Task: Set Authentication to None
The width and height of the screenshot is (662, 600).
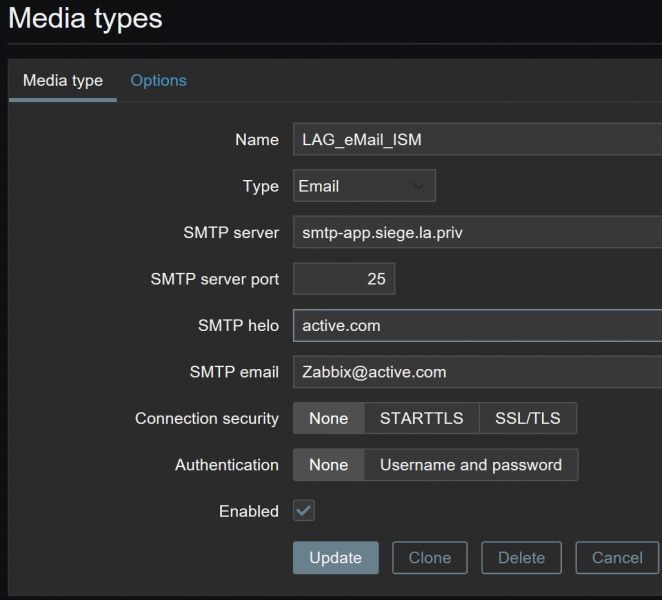Action: (328, 464)
